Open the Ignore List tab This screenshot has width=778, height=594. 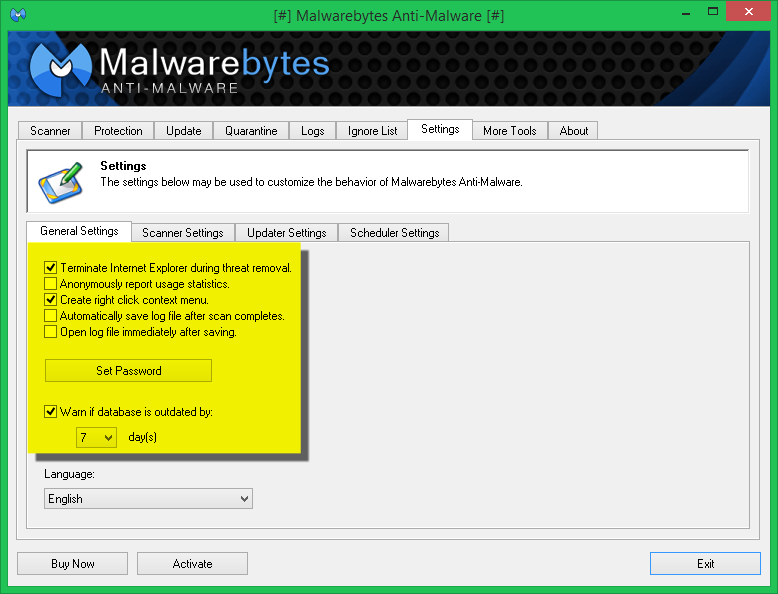pyautogui.click(x=372, y=131)
